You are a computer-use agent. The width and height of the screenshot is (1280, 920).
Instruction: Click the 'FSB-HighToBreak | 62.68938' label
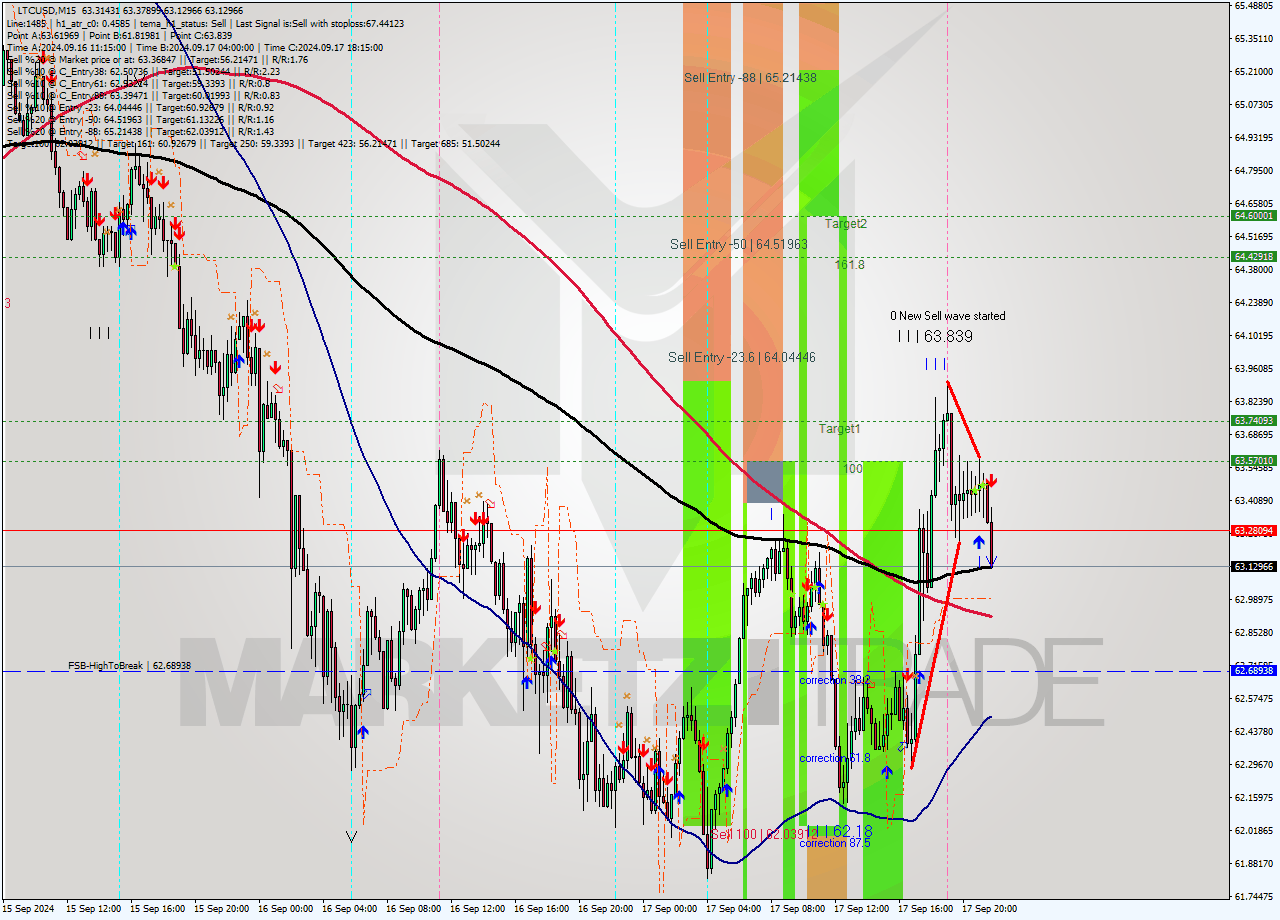click(x=129, y=665)
